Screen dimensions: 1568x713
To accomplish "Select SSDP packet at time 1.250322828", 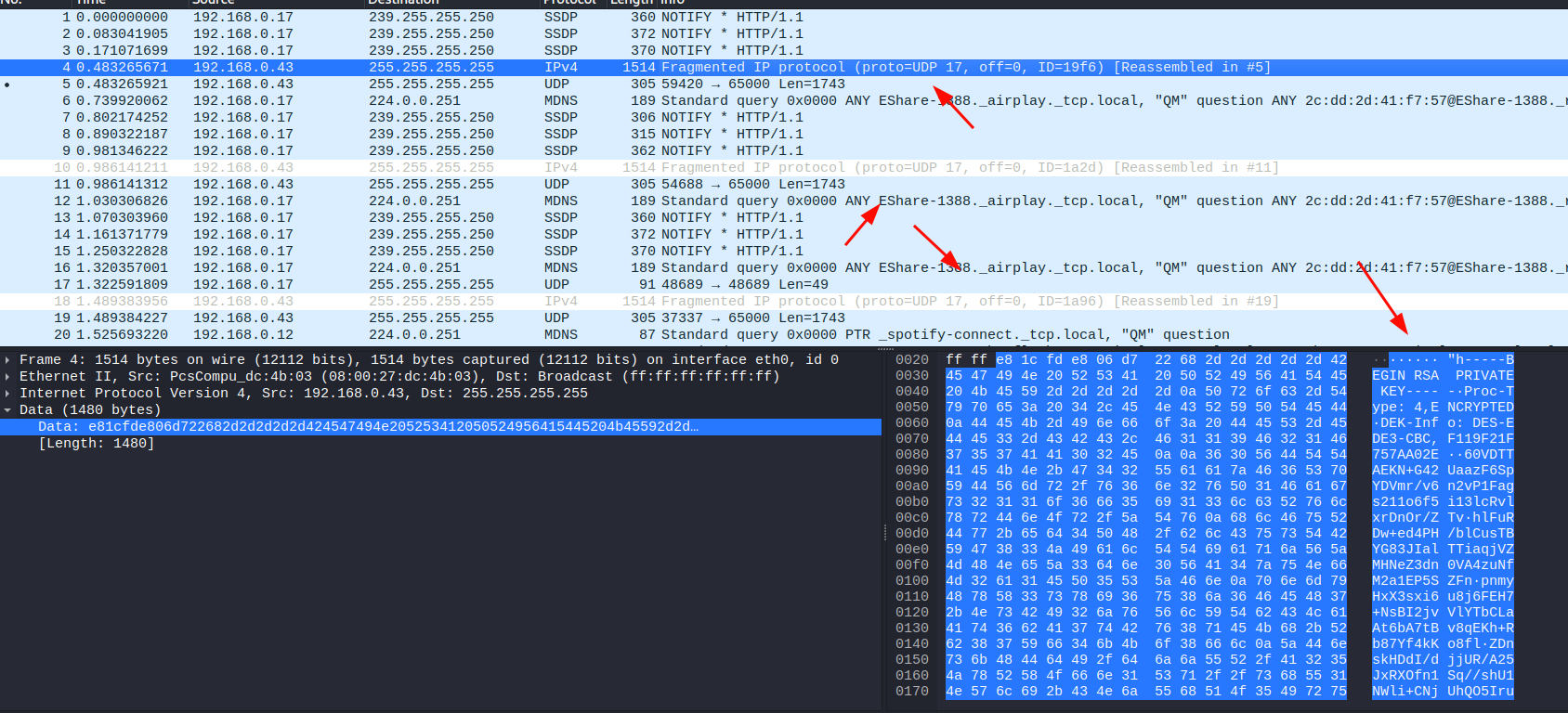I will click(x=784, y=251).
